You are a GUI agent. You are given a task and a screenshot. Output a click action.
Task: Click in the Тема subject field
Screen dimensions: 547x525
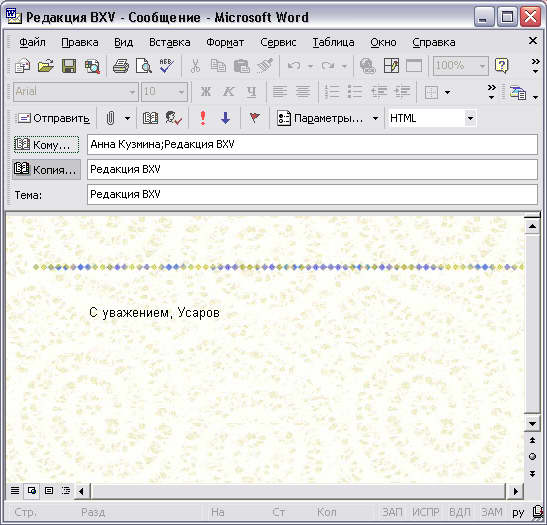point(312,194)
